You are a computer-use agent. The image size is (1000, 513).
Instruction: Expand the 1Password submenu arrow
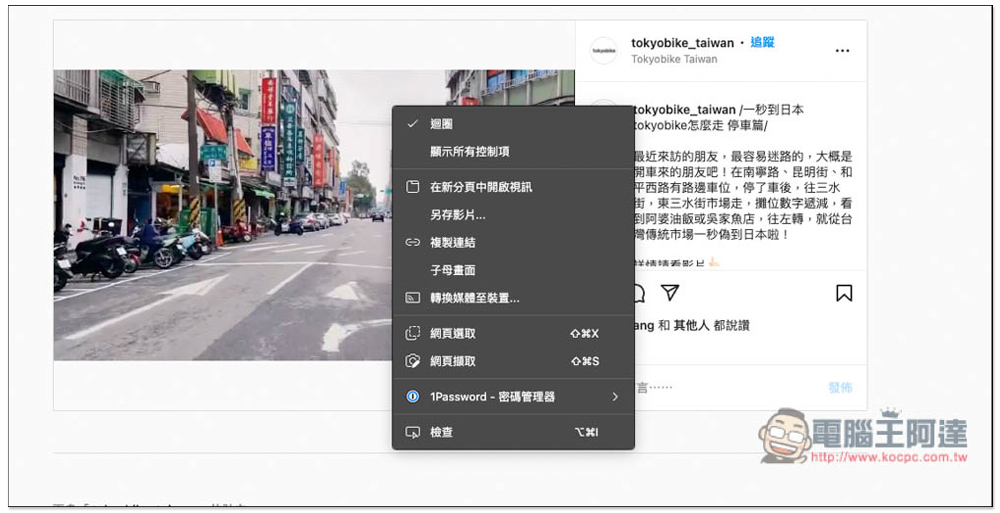615,397
